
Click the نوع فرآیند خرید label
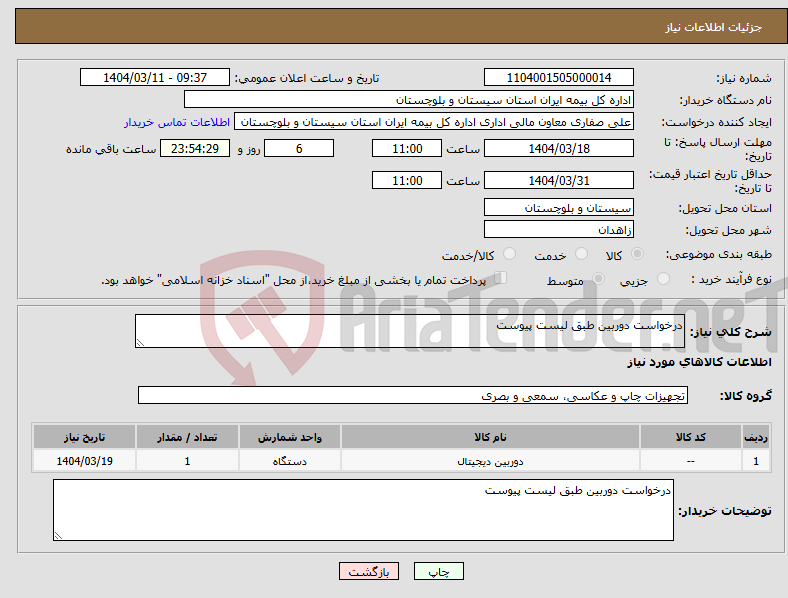click(731, 279)
